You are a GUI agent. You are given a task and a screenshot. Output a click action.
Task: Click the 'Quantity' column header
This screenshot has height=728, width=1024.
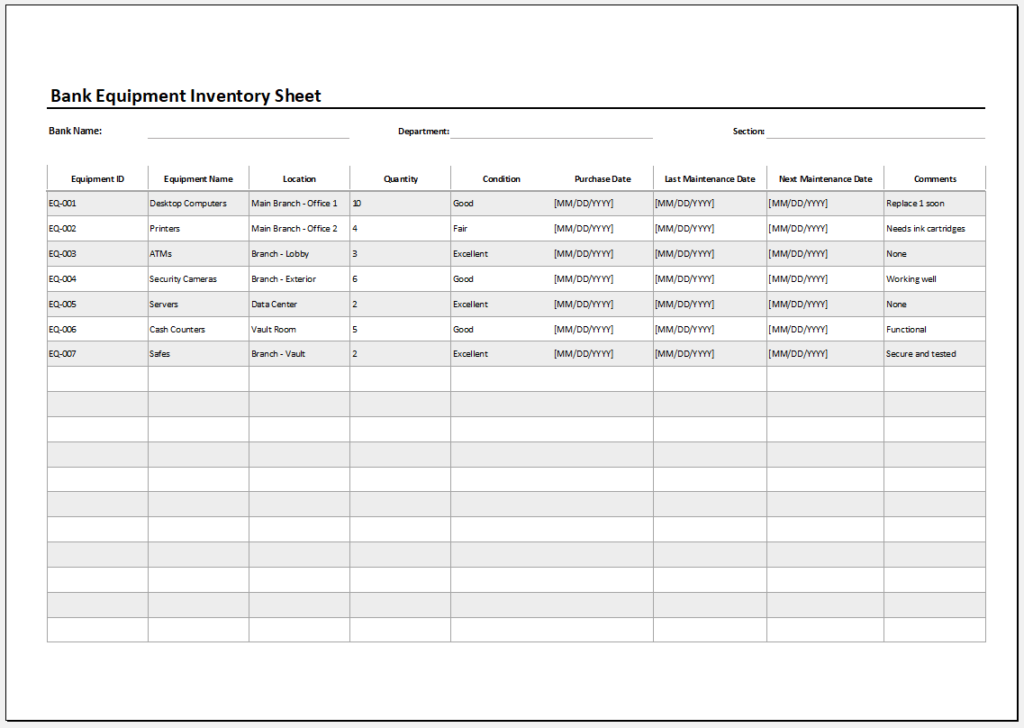400,179
